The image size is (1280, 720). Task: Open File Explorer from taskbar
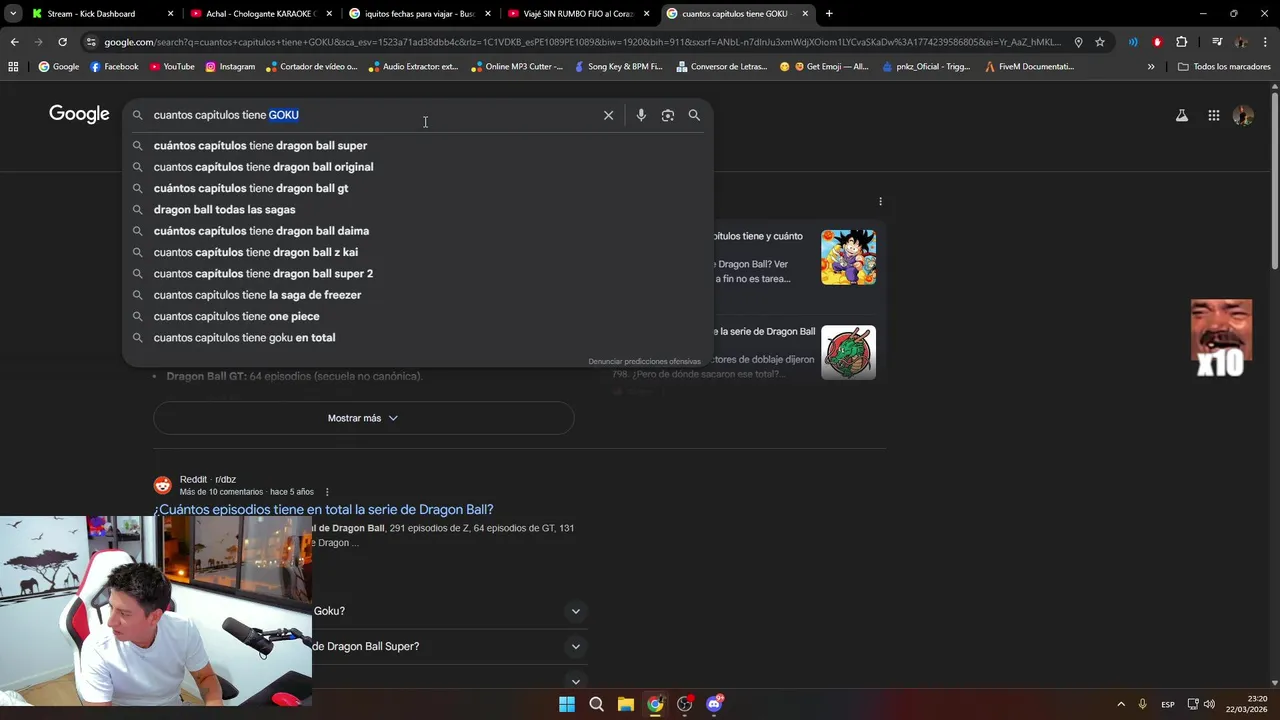[625, 704]
